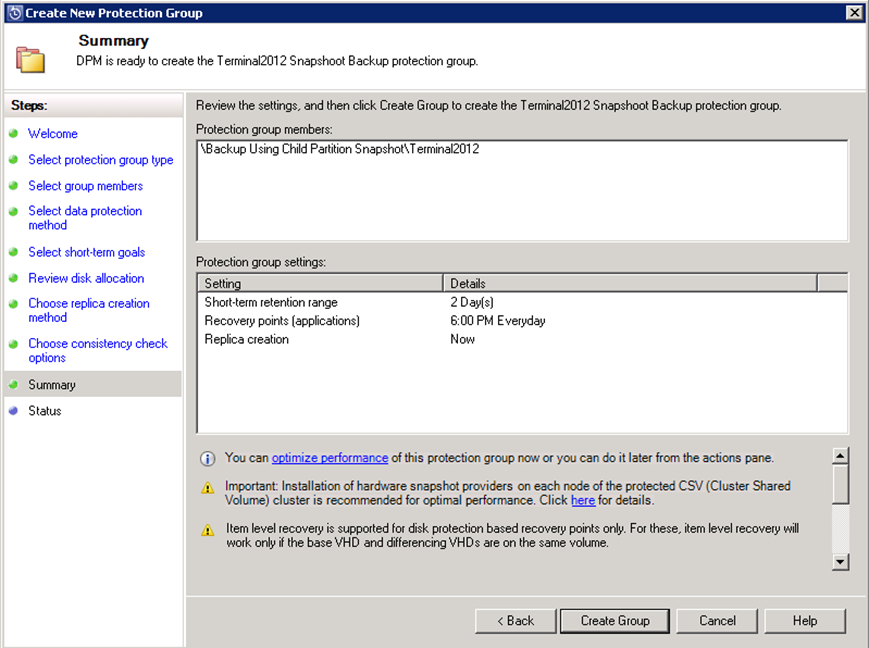Click the Back button
869x648 pixels.
click(515, 621)
